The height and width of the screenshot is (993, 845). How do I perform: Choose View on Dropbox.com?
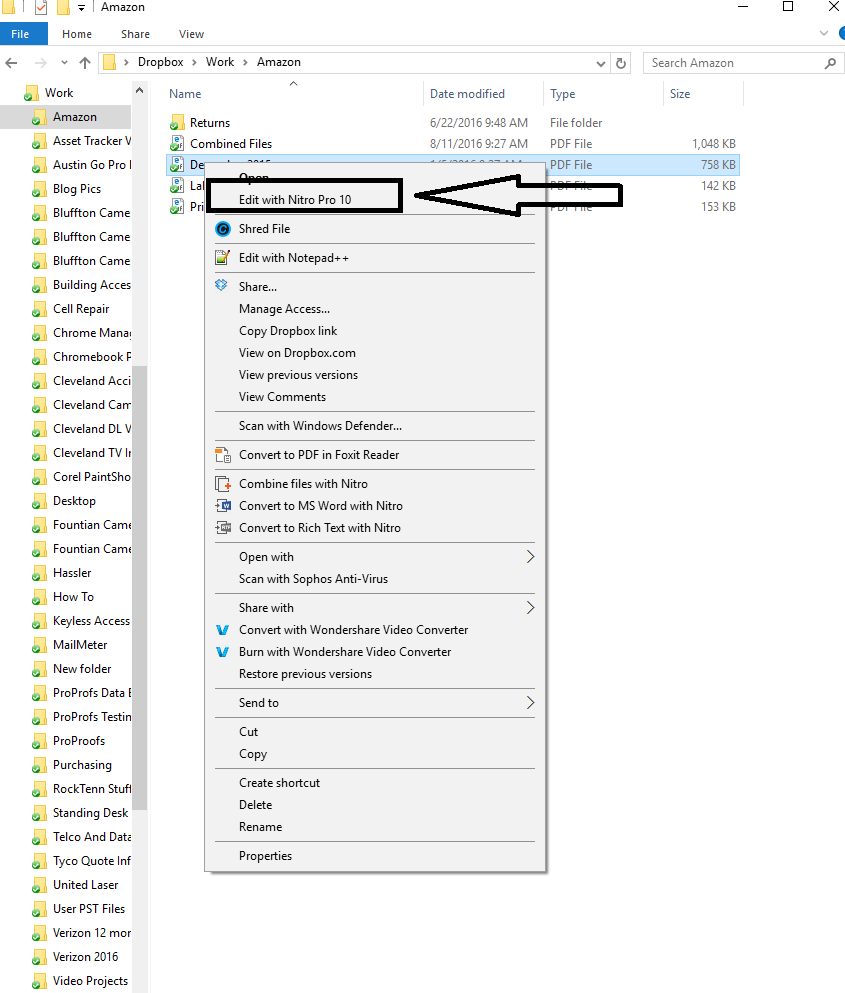tap(297, 353)
